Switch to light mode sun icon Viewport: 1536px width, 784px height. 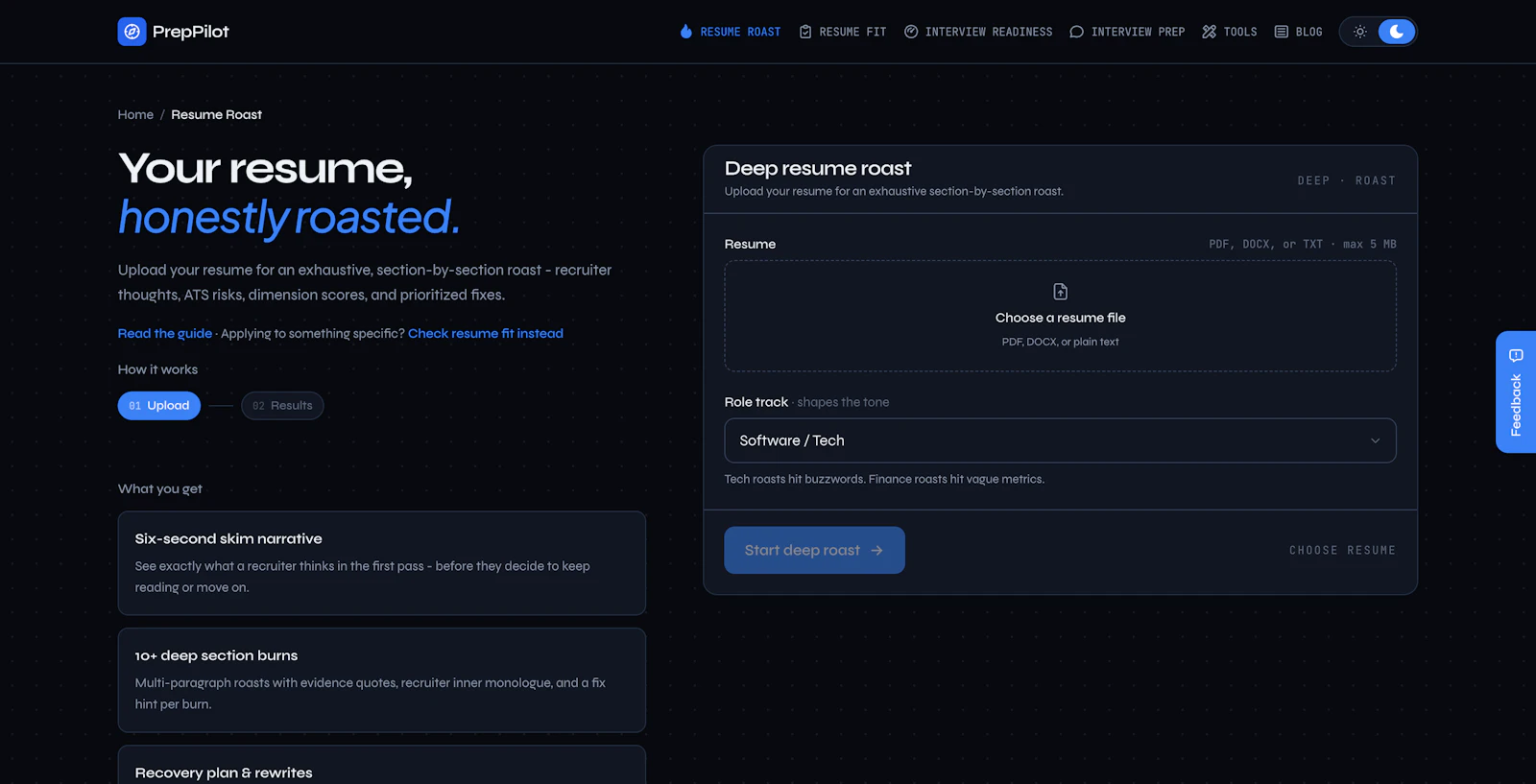[1360, 32]
